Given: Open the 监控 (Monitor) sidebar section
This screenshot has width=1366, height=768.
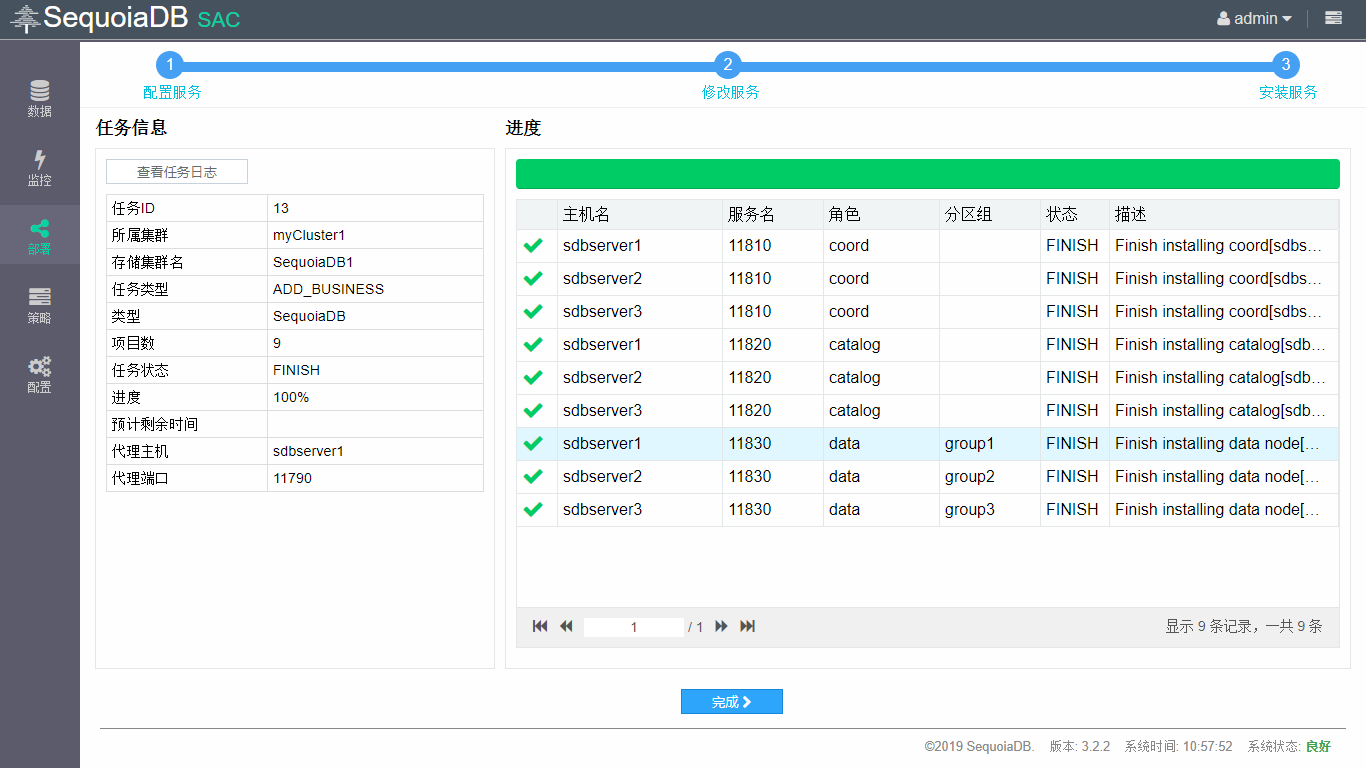Looking at the screenshot, I should tap(39, 167).
